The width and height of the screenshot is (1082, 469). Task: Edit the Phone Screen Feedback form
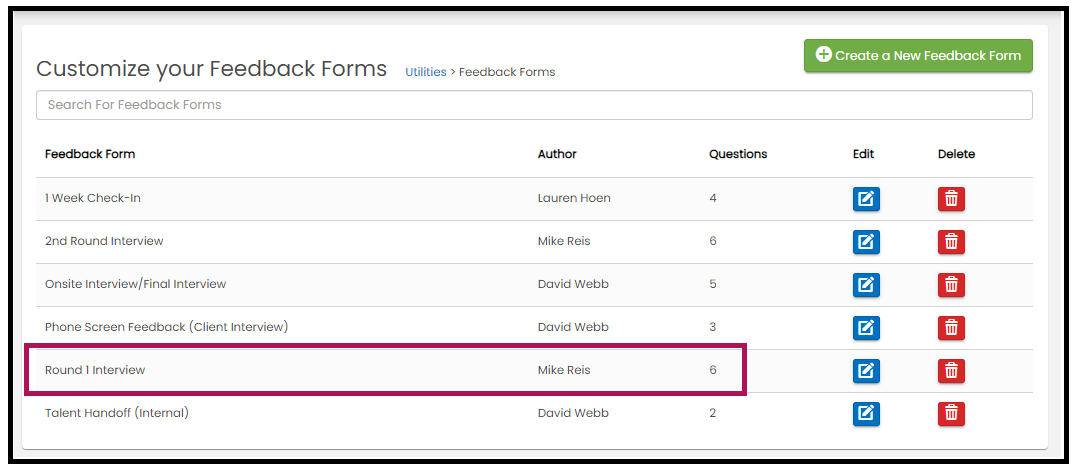866,328
